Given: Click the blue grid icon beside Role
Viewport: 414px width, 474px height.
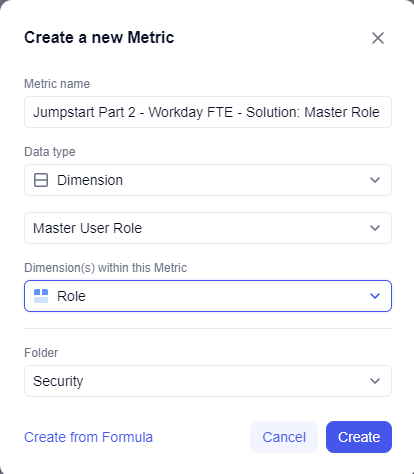Looking at the screenshot, I should [x=41, y=296].
